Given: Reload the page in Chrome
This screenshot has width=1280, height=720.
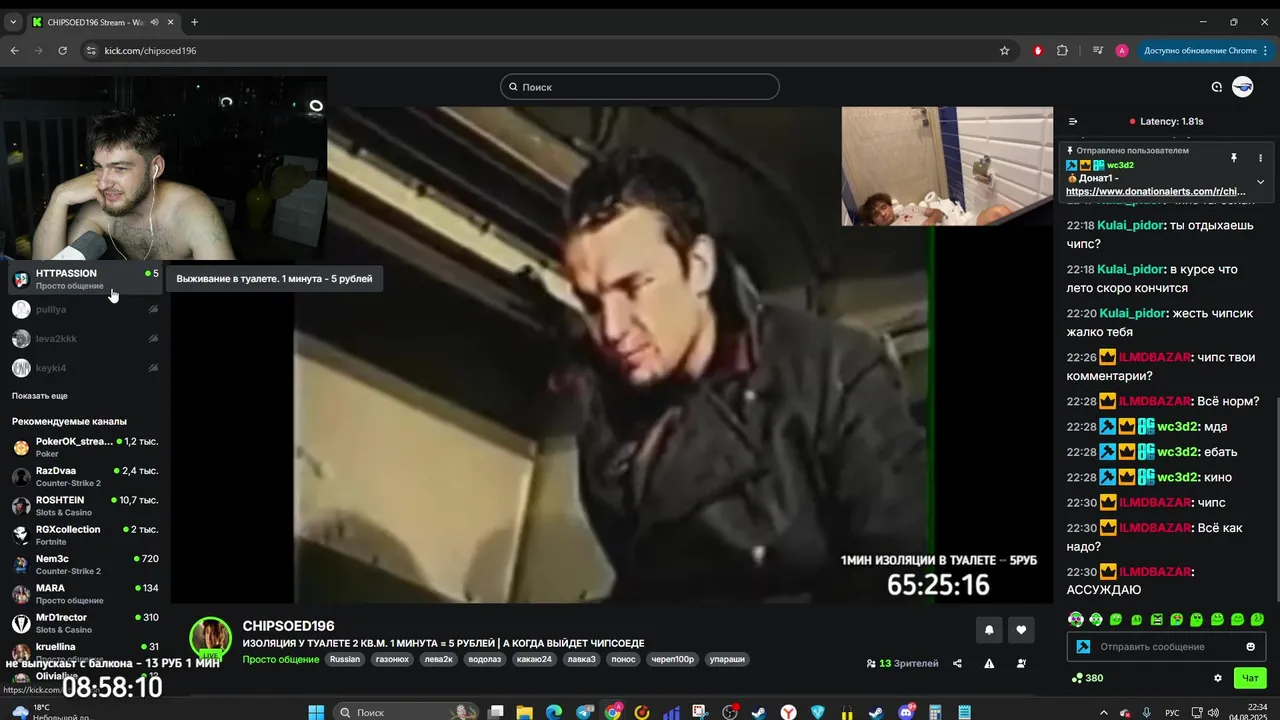Looking at the screenshot, I should [62, 50].
